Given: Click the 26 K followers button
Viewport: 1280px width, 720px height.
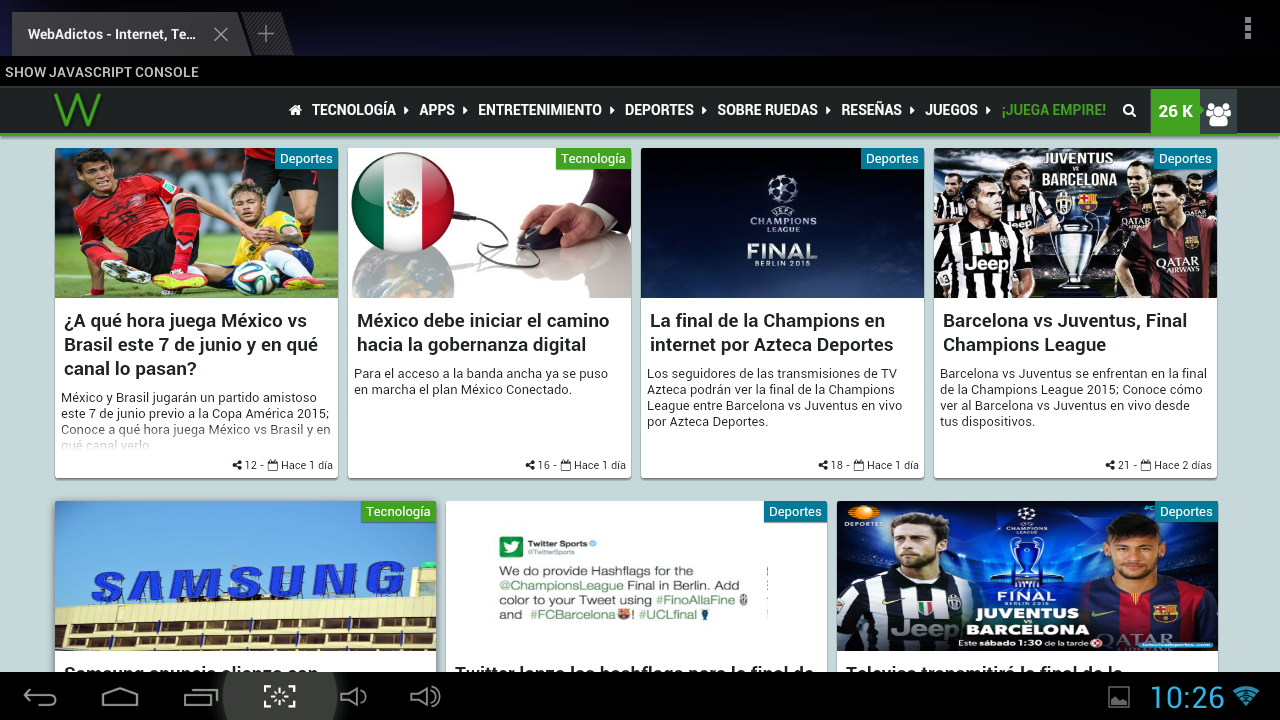Looking at the screenshot, I should (1175, 111).
